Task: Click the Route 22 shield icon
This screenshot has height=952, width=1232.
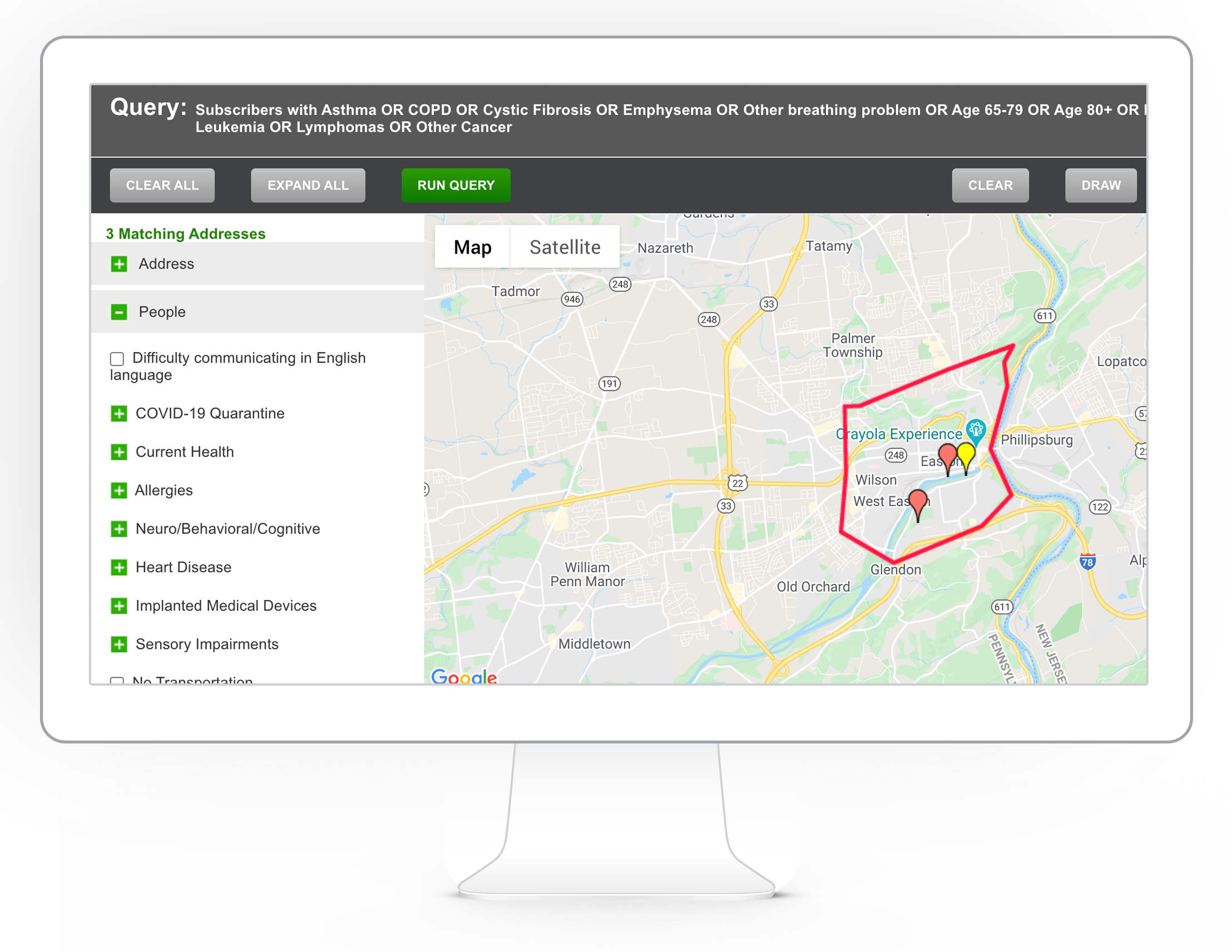Action: coord(738,483)
